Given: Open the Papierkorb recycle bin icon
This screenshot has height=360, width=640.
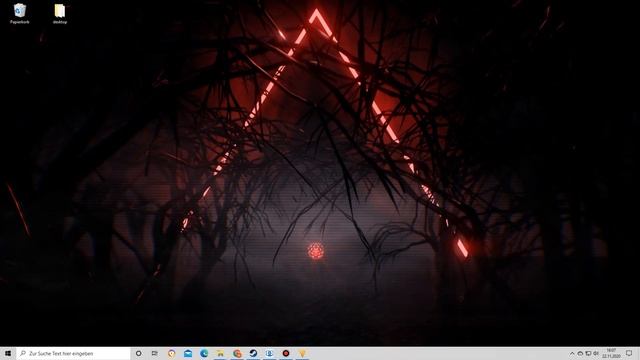Looking at the screenshot, I should click(20, 13).
